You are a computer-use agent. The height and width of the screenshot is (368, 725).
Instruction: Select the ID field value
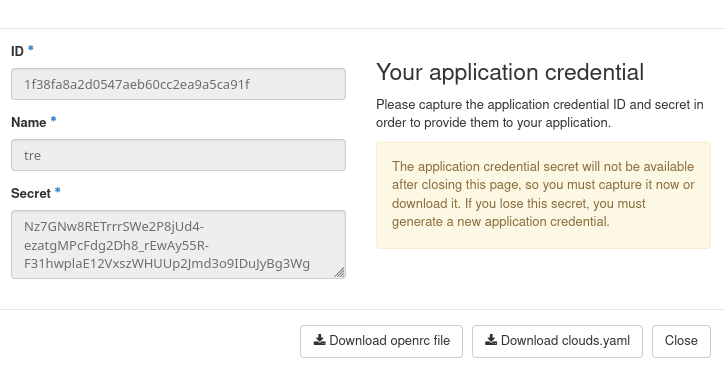click(178, 84)
